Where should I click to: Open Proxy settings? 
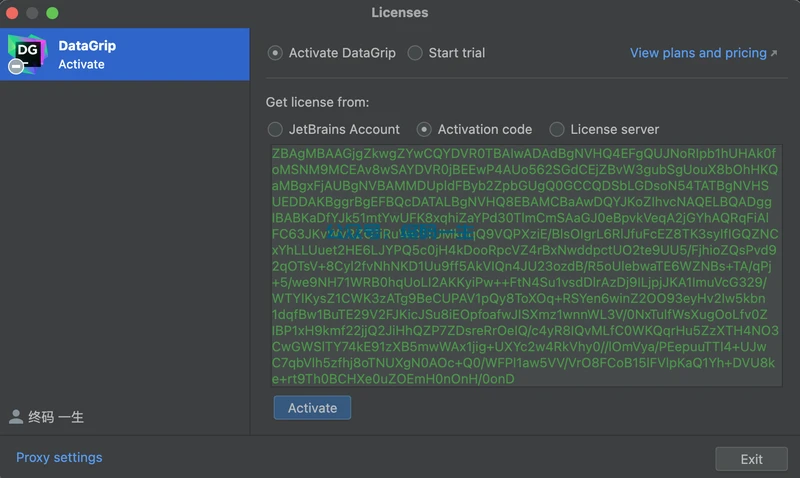tap(59, 458)
